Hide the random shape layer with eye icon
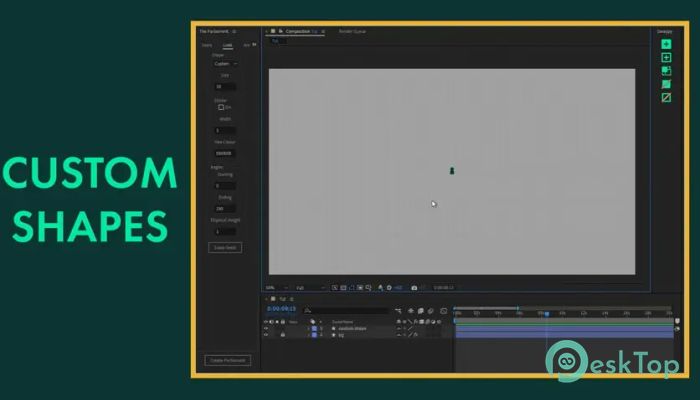The height and width of the screenshot is (400, 700). click(x=266, y=329)
